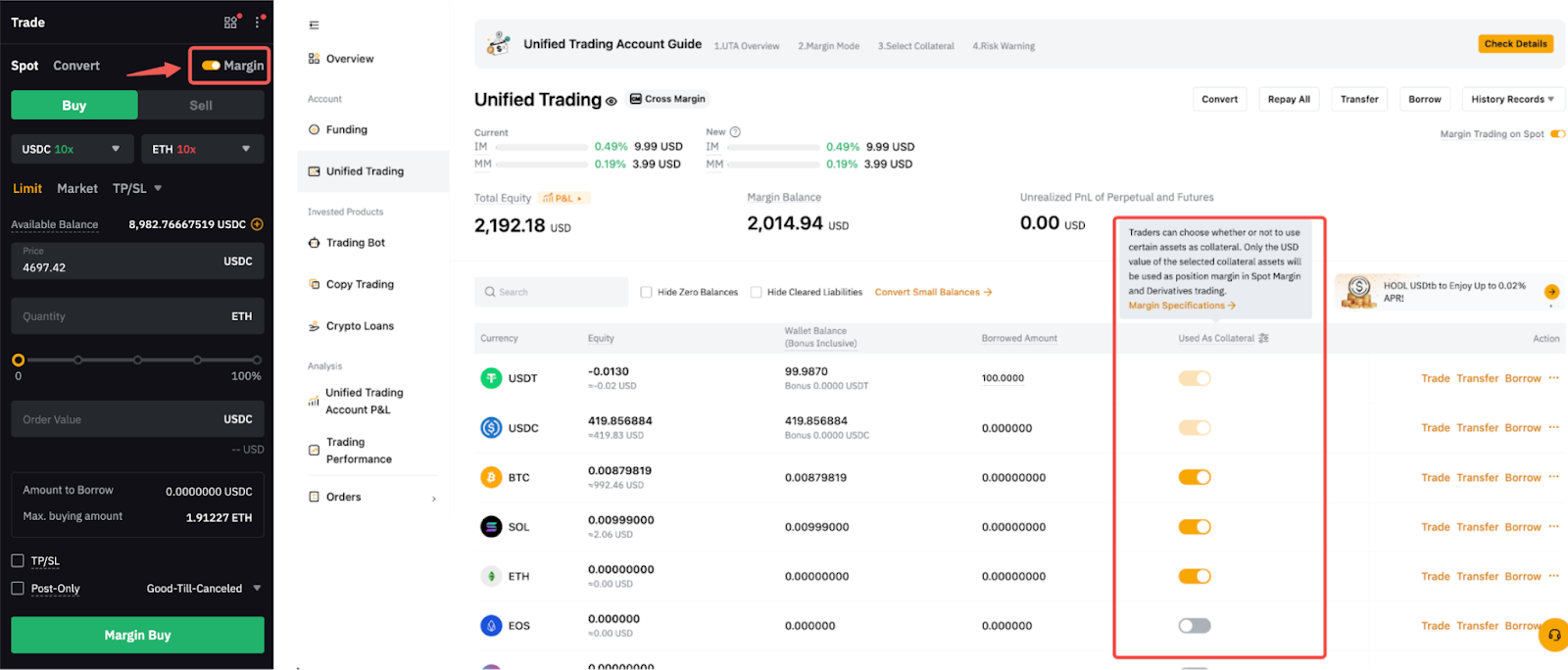Open Funding in the account sidebar

click(346, 129)
